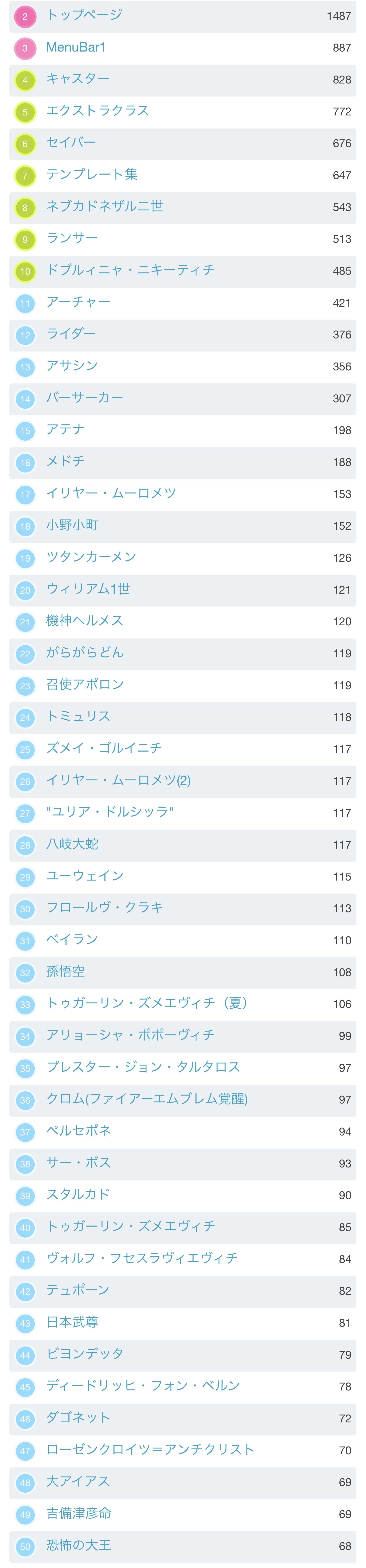366x1568 pixels.
Task: Click the pink rank 3 badge
Action: coord(25,48)
